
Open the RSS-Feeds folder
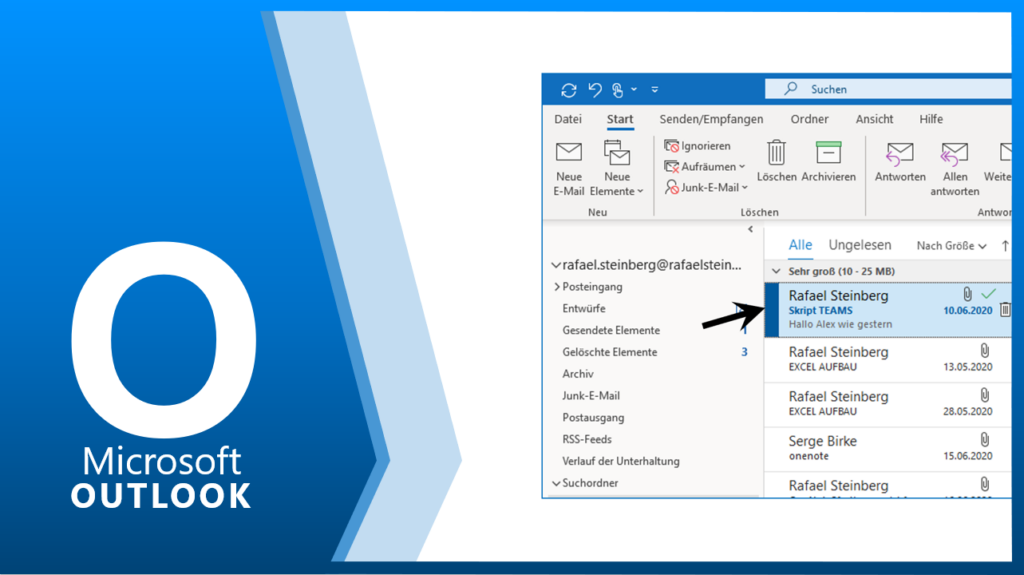(x=587, y=439)
